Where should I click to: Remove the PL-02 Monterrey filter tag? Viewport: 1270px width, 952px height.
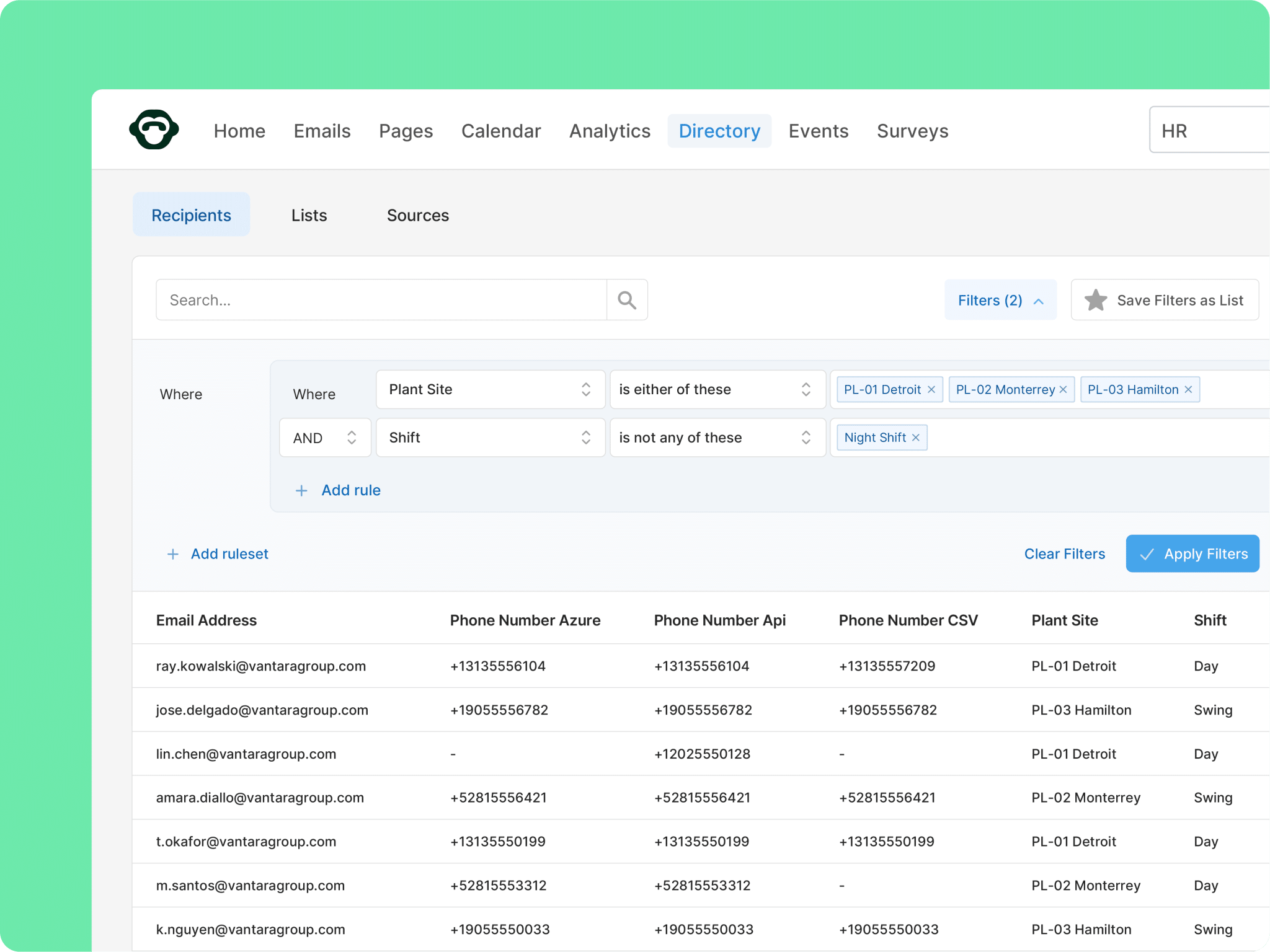1063,389
